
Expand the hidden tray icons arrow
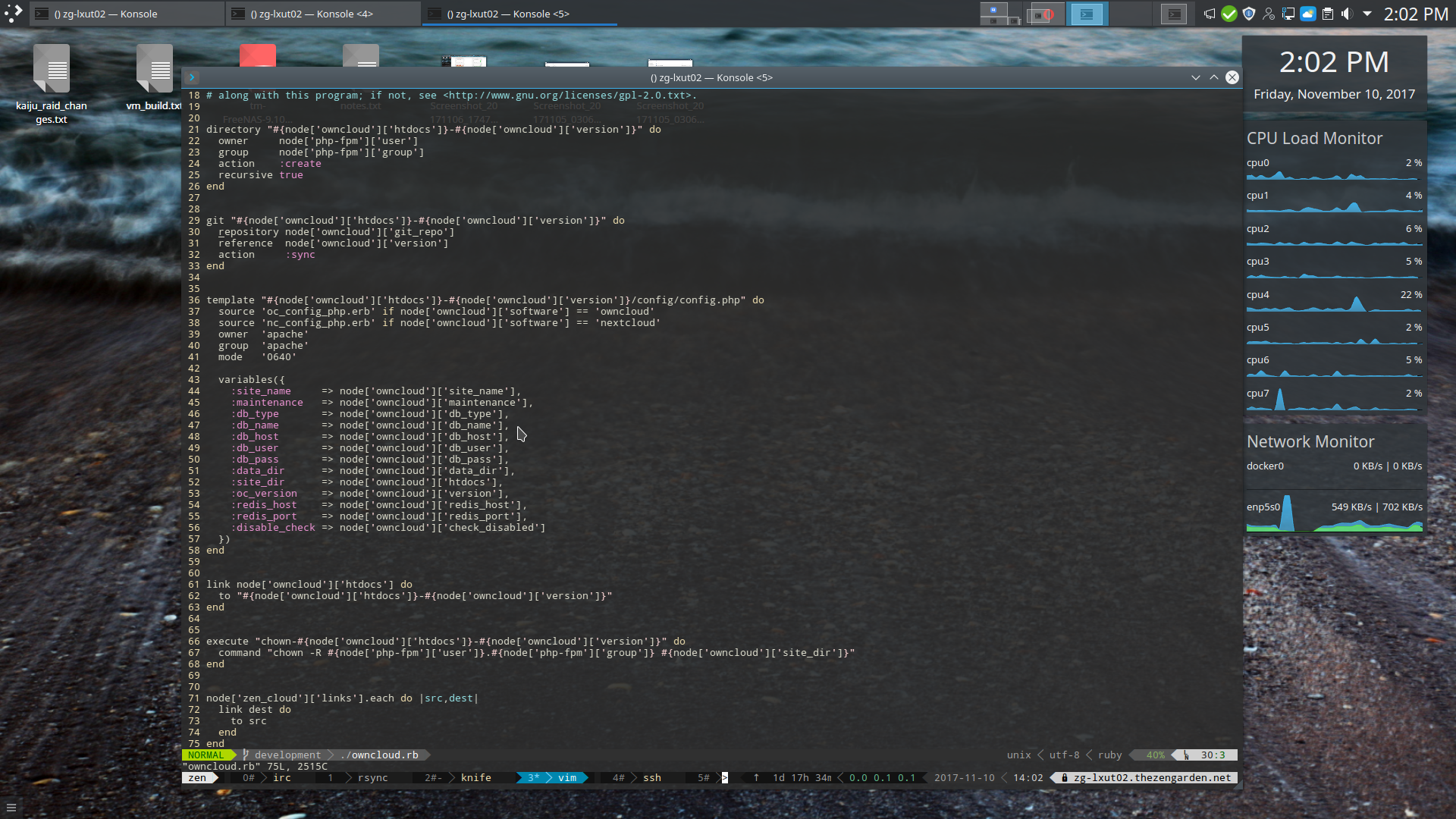coord(1367,14)
